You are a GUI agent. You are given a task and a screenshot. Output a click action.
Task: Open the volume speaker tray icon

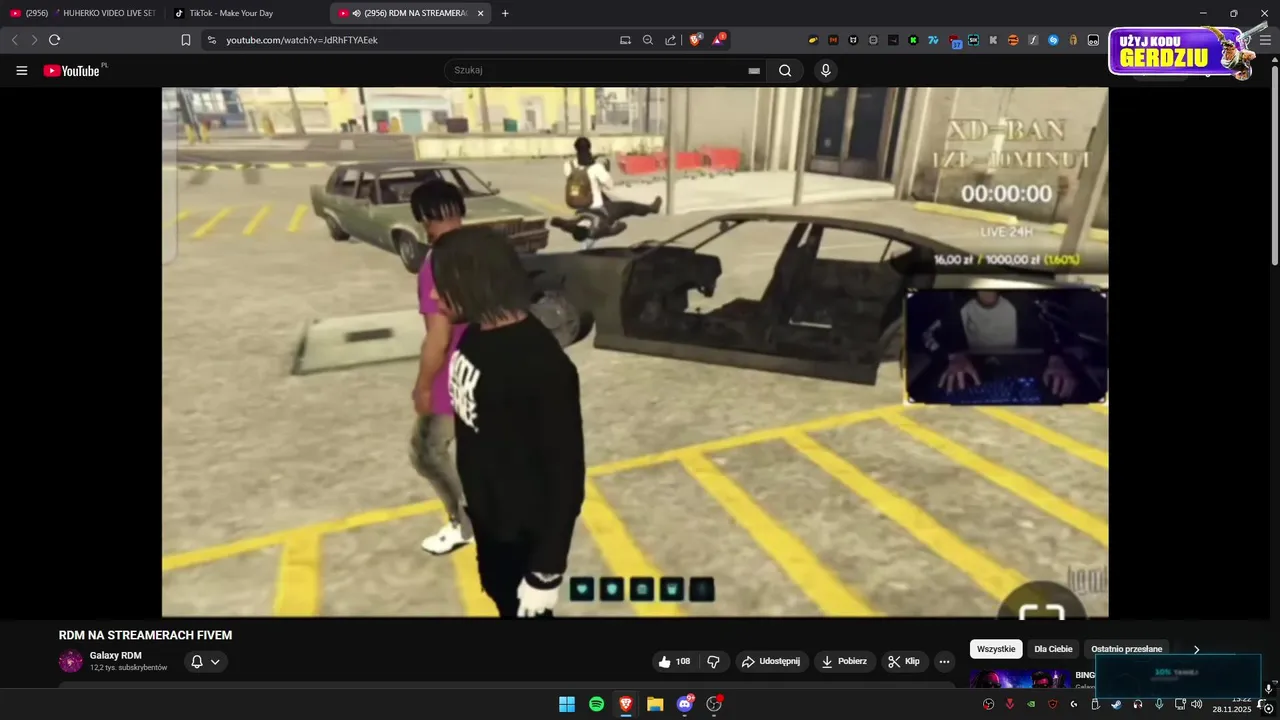(1197, 704)
